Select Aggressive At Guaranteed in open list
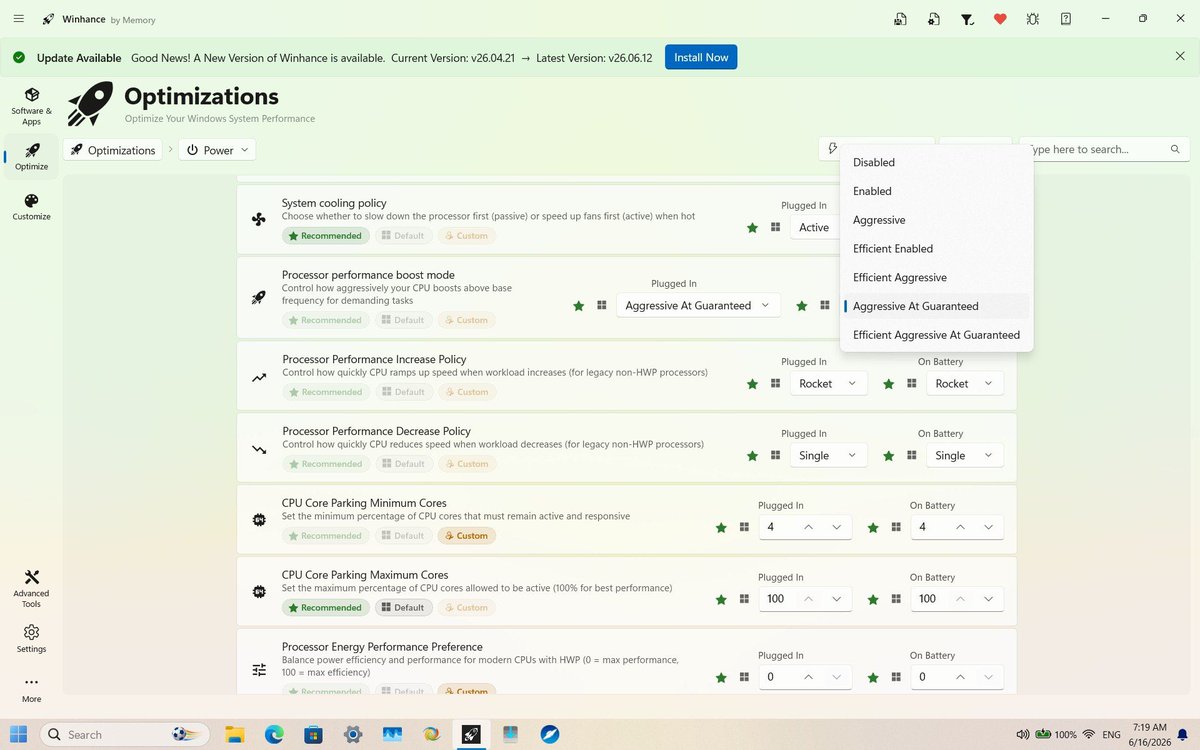 click(937, 306)
